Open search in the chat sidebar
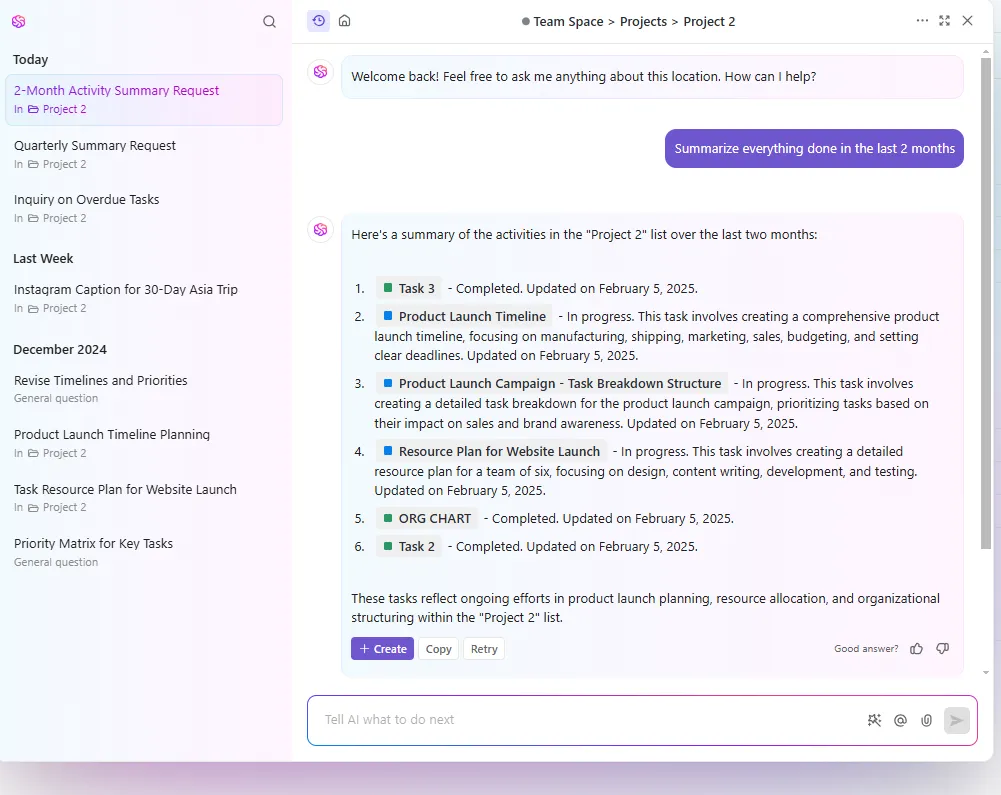1001x795 pixels. pyautogui.click(x=269, y=22)
